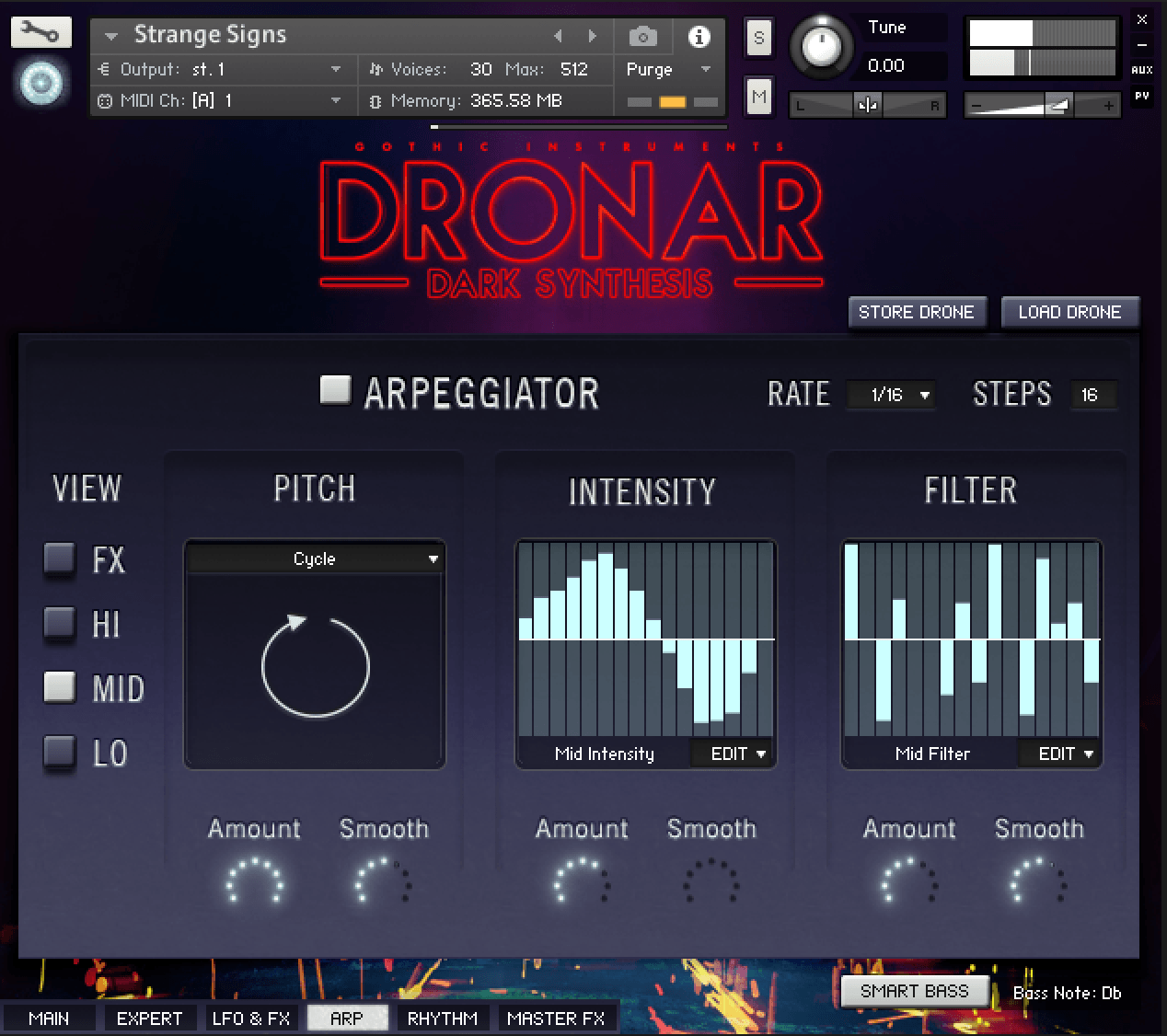1167x1036 pixels.
Task: Mute the instrument with M button
Action: 758,97
